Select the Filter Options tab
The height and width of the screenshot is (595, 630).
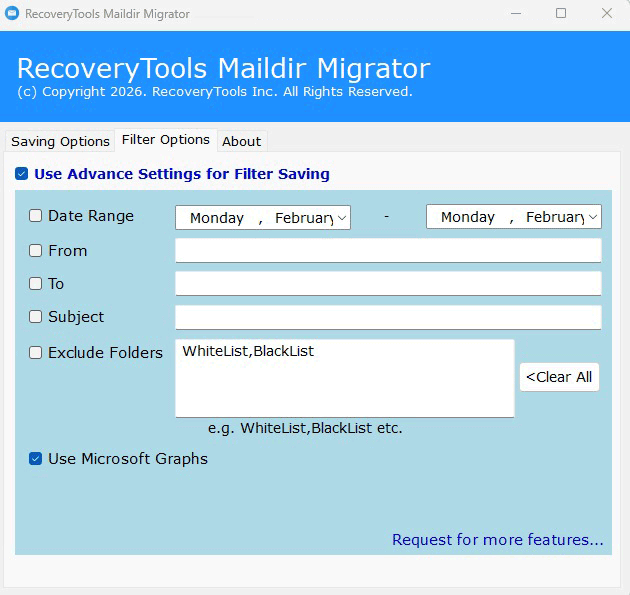point(166,140)
